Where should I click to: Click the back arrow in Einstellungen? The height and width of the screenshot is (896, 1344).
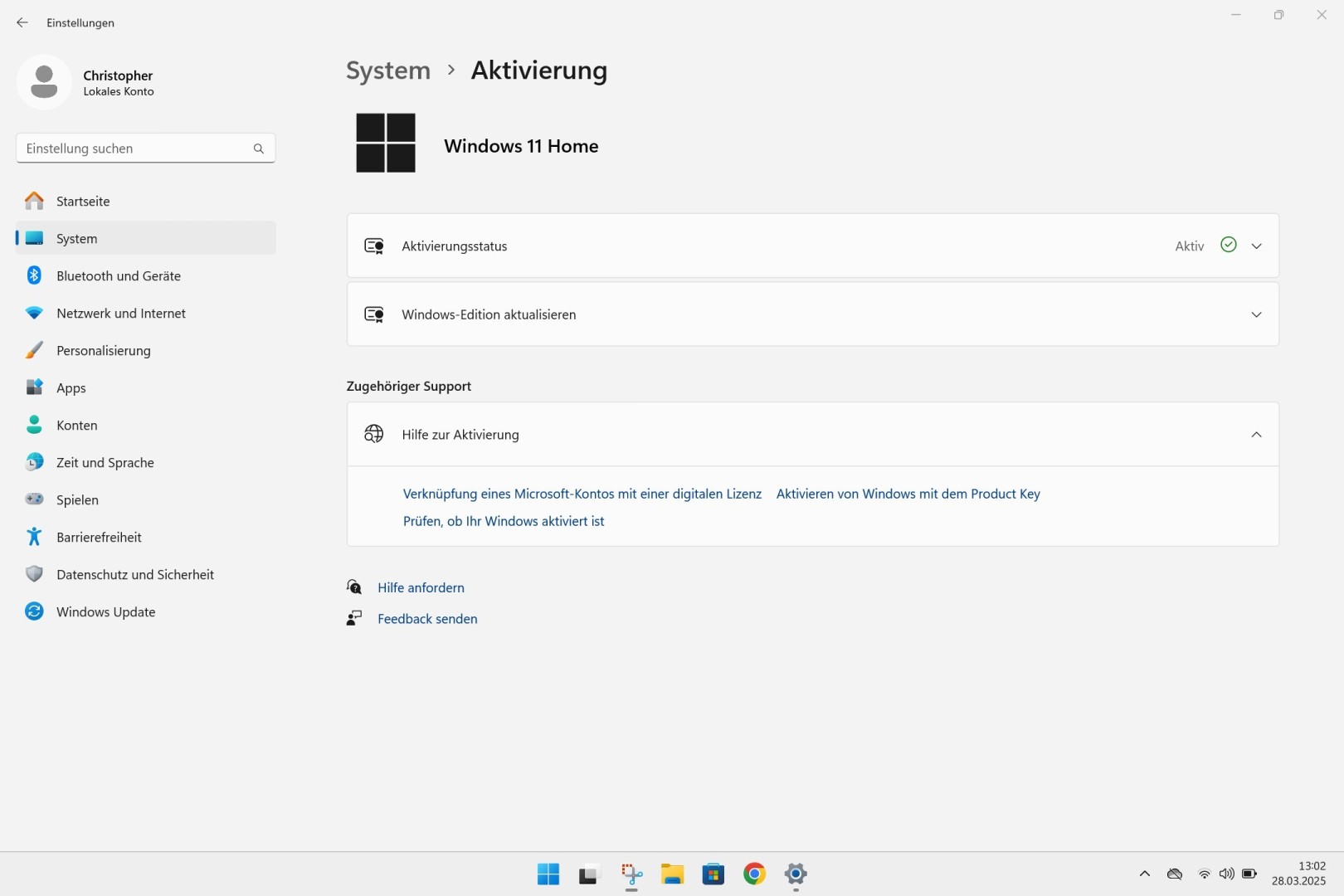pyautogui.click(x=22, y=23)
